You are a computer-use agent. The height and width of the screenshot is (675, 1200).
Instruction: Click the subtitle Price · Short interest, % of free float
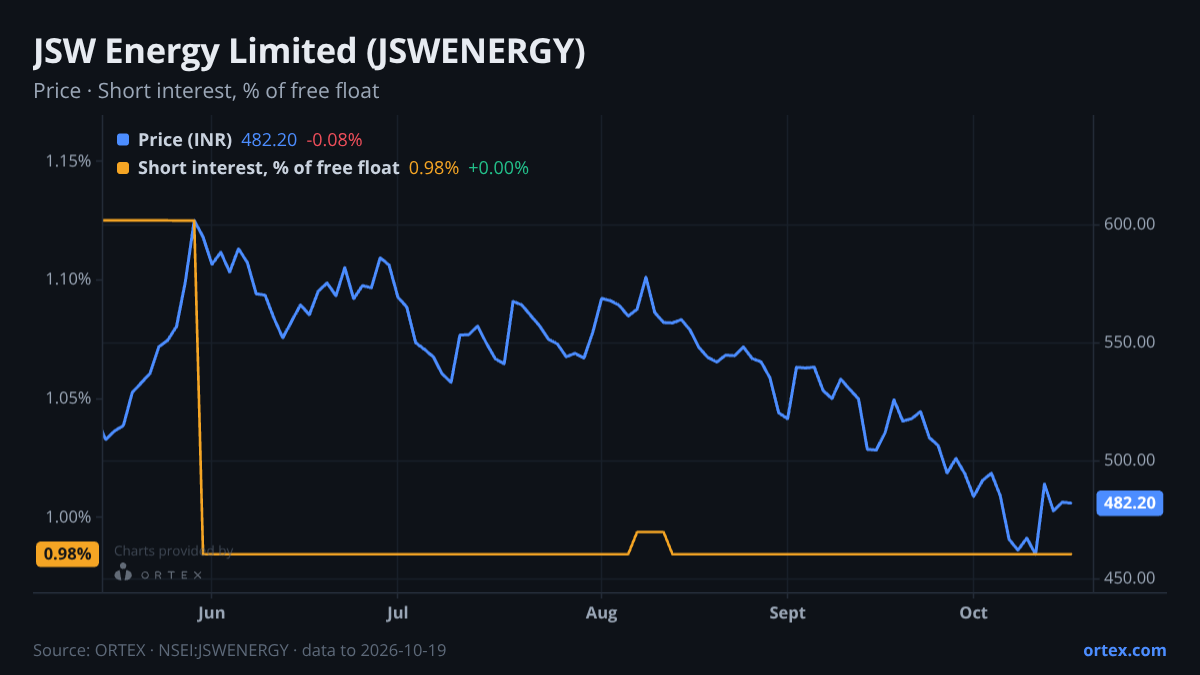[206, 91]
